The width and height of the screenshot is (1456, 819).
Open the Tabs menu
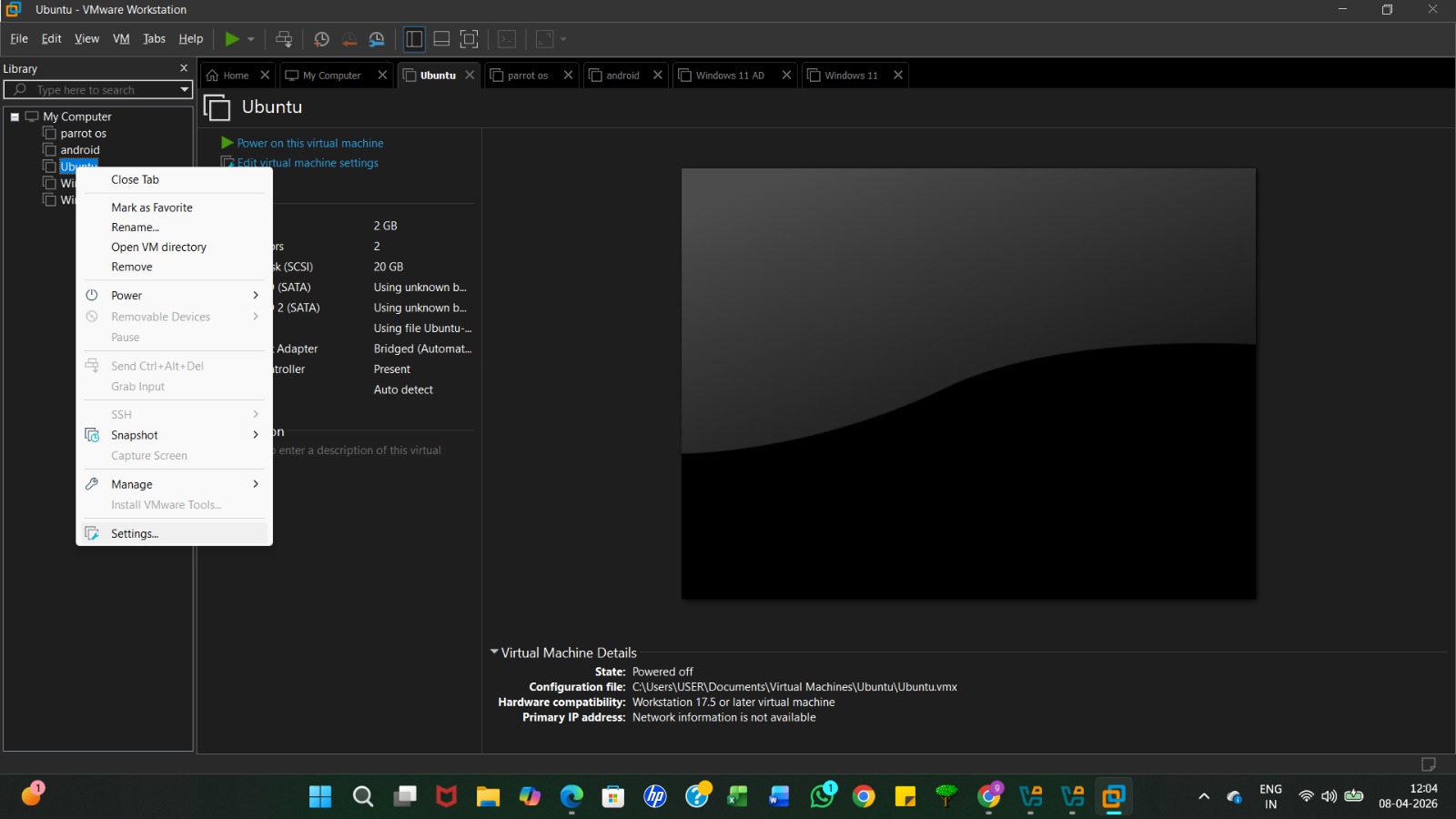coord(155,39)
